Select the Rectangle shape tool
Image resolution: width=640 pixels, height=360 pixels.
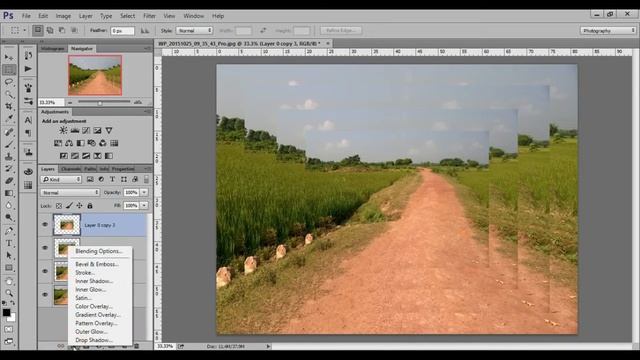click(x=9, y=268)
